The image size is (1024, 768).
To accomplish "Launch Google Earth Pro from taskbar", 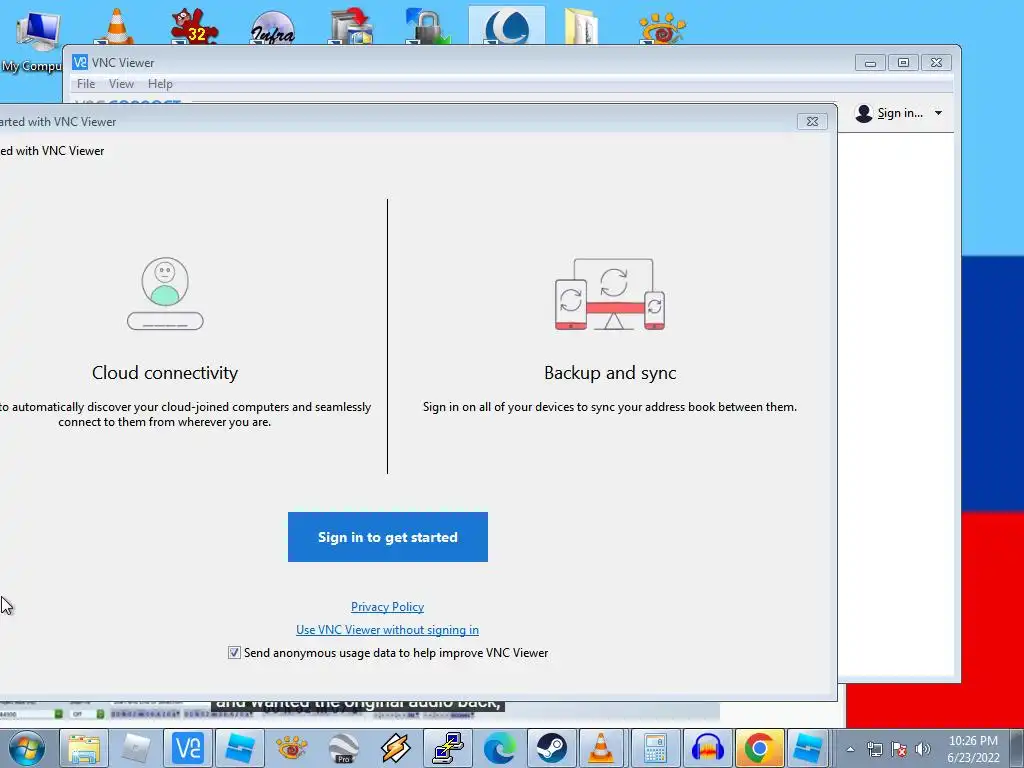I will pyautogui.click(x=343, y=748).
